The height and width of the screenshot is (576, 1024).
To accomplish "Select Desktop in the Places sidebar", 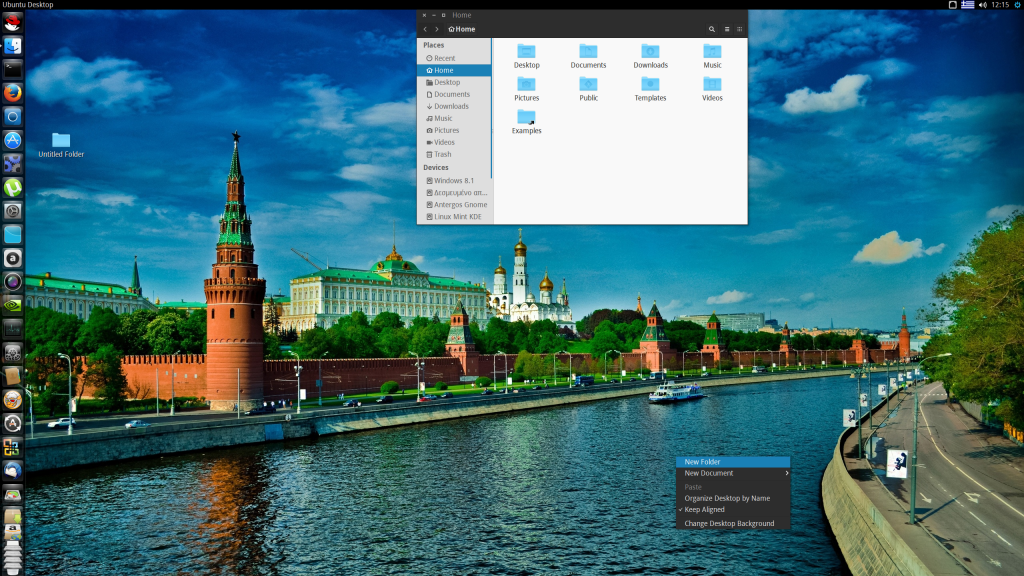I will coord(454,82).
